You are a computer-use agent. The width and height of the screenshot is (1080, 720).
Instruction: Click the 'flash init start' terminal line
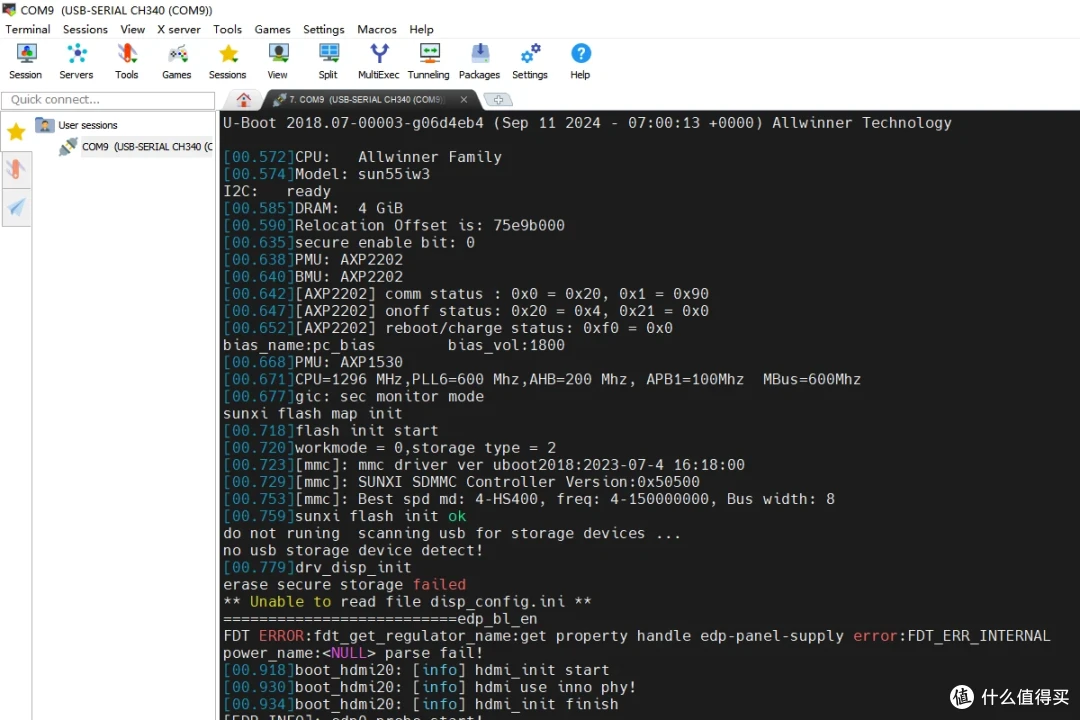[x=331, y=431]
